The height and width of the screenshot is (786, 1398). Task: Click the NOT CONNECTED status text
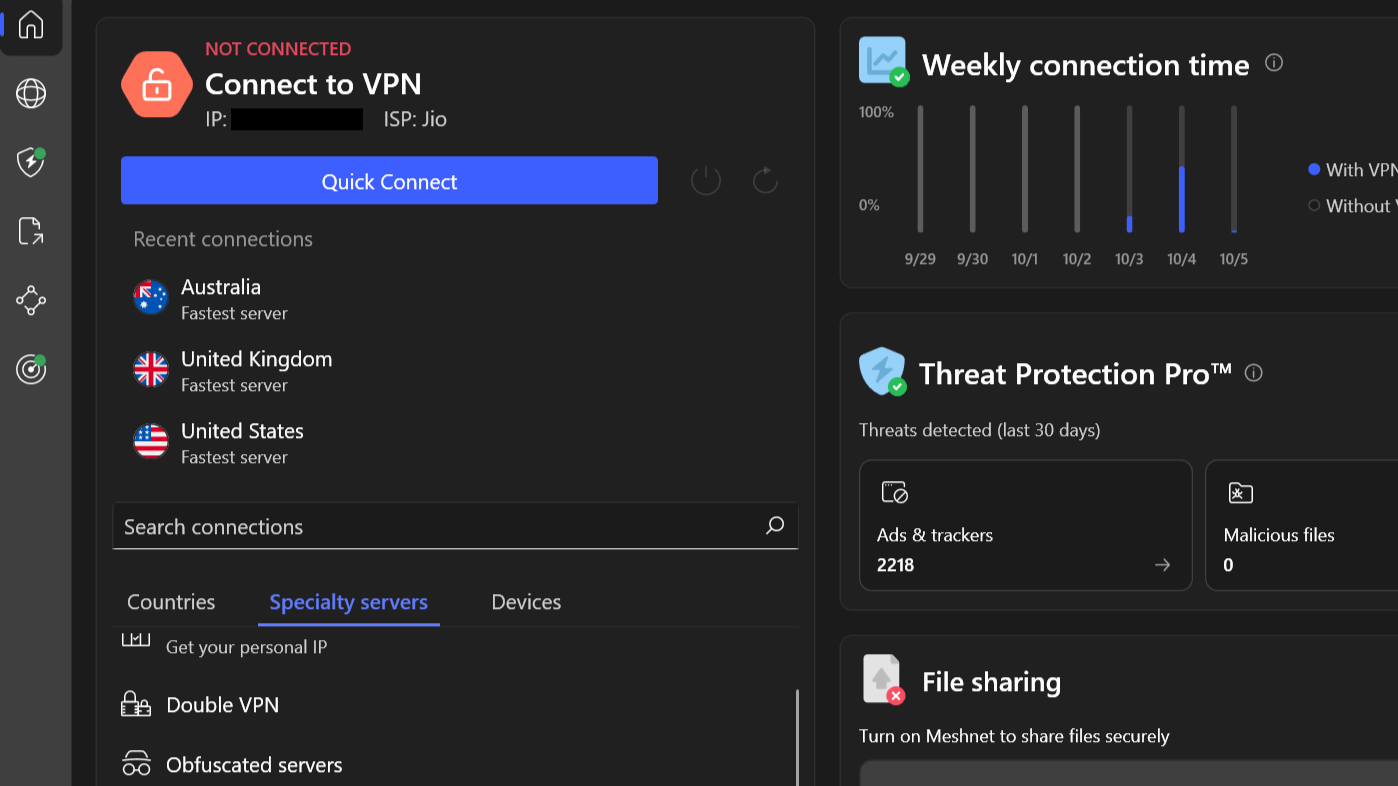pyautogui.click(x=278, y=48)
